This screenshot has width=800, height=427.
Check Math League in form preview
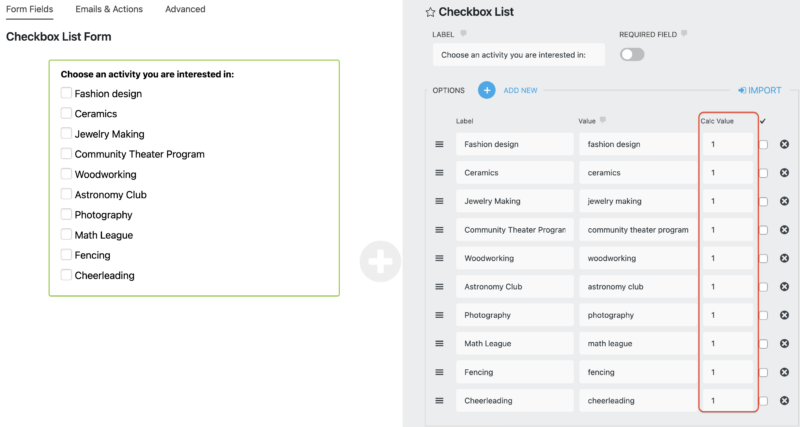pyautogui.click(x=66, y=234)
